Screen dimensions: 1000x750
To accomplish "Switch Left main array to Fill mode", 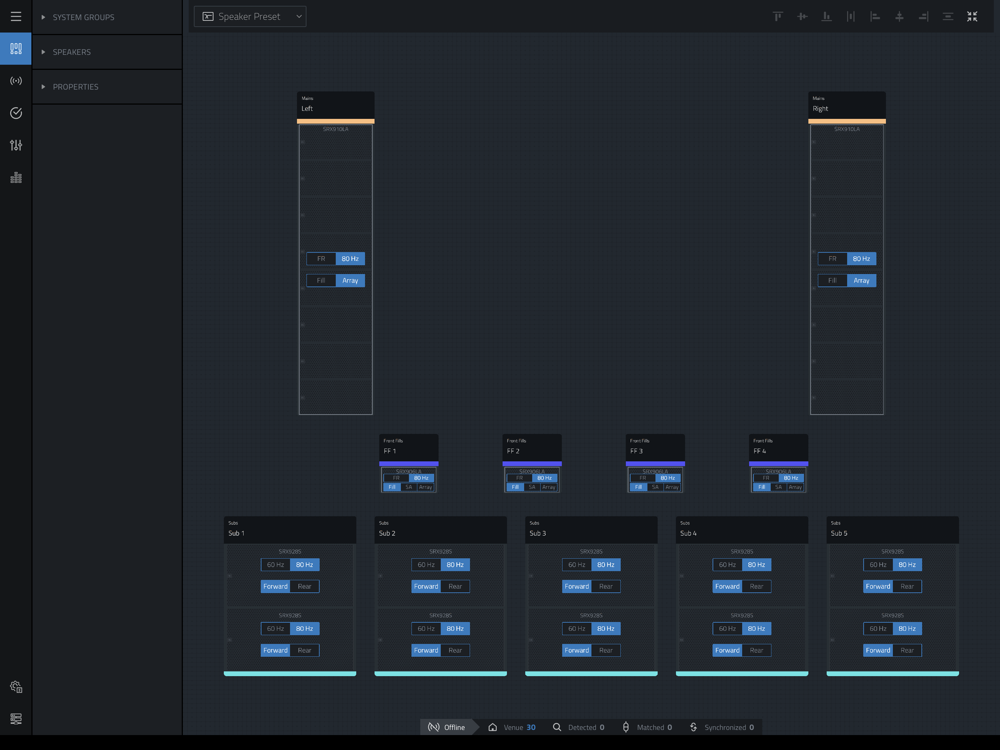I will (x=321, y=281).
